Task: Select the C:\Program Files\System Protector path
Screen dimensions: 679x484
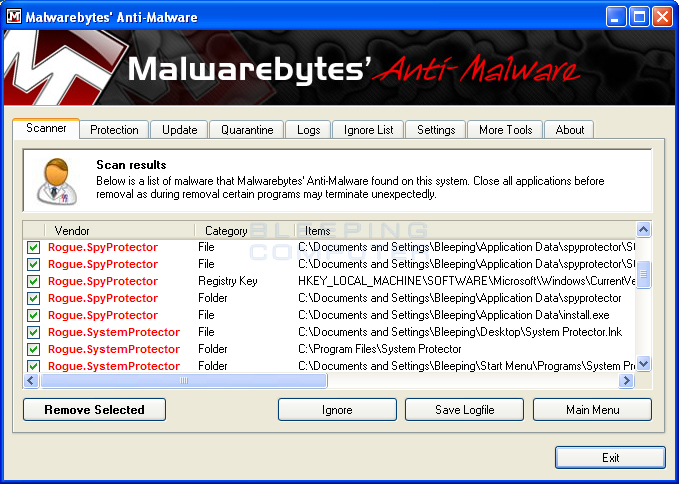Action: click(380, 349)
